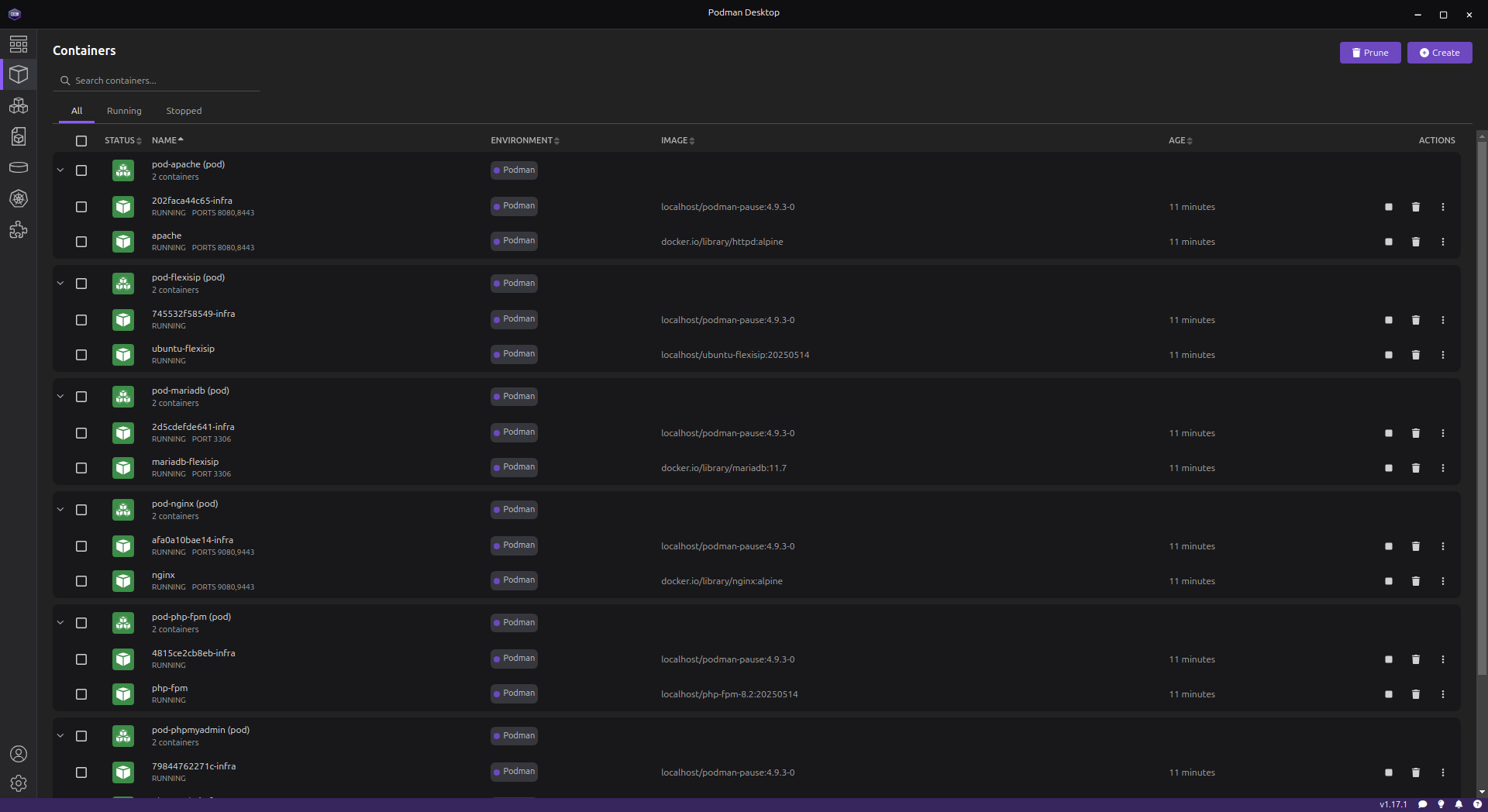The height and width of the screenshot is (812, 1488).
Task: Click the pod-apache pod status icon
Action: (123, 170)
